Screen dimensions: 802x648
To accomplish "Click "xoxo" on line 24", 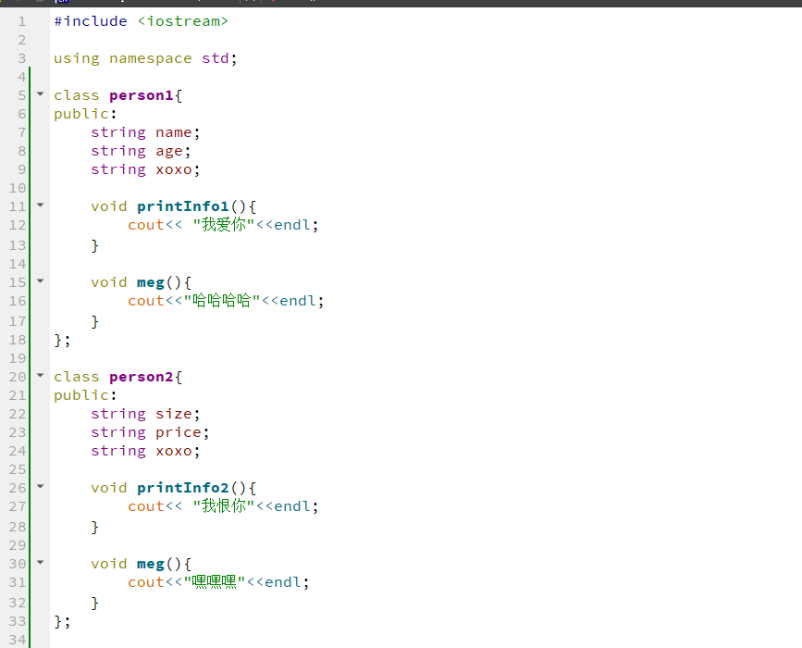I will [174, 451].
